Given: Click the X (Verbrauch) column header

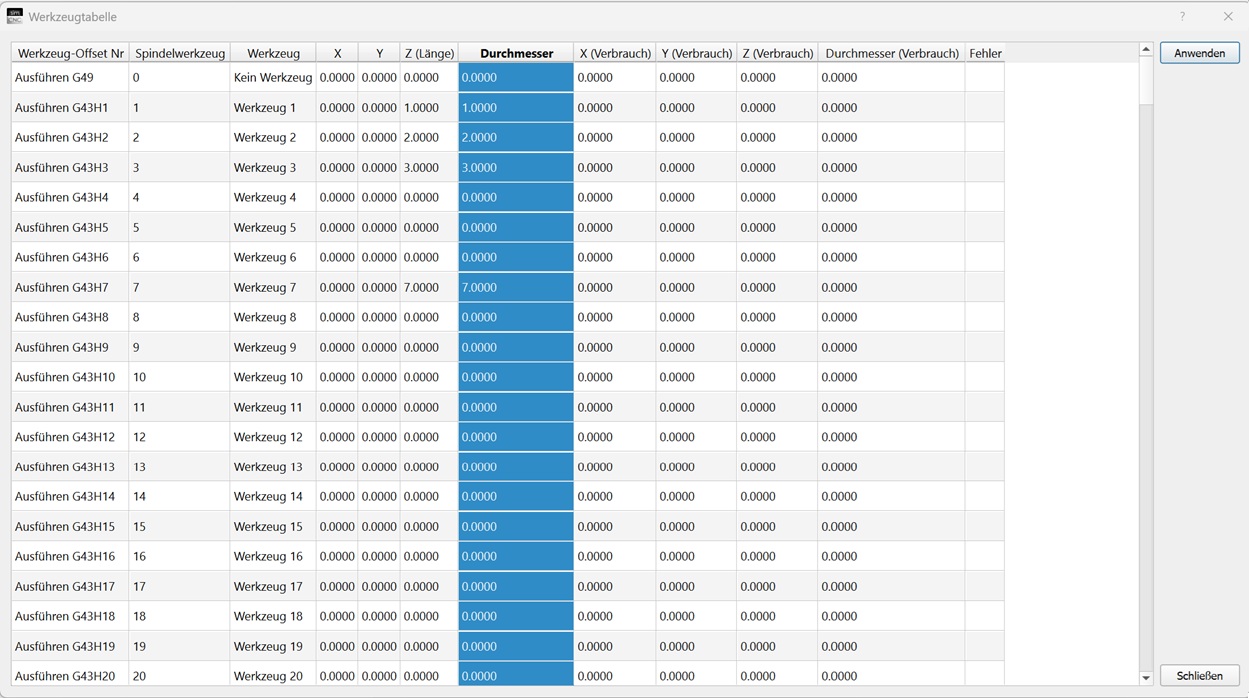Looking at the screenshot, I should (615, 53).
